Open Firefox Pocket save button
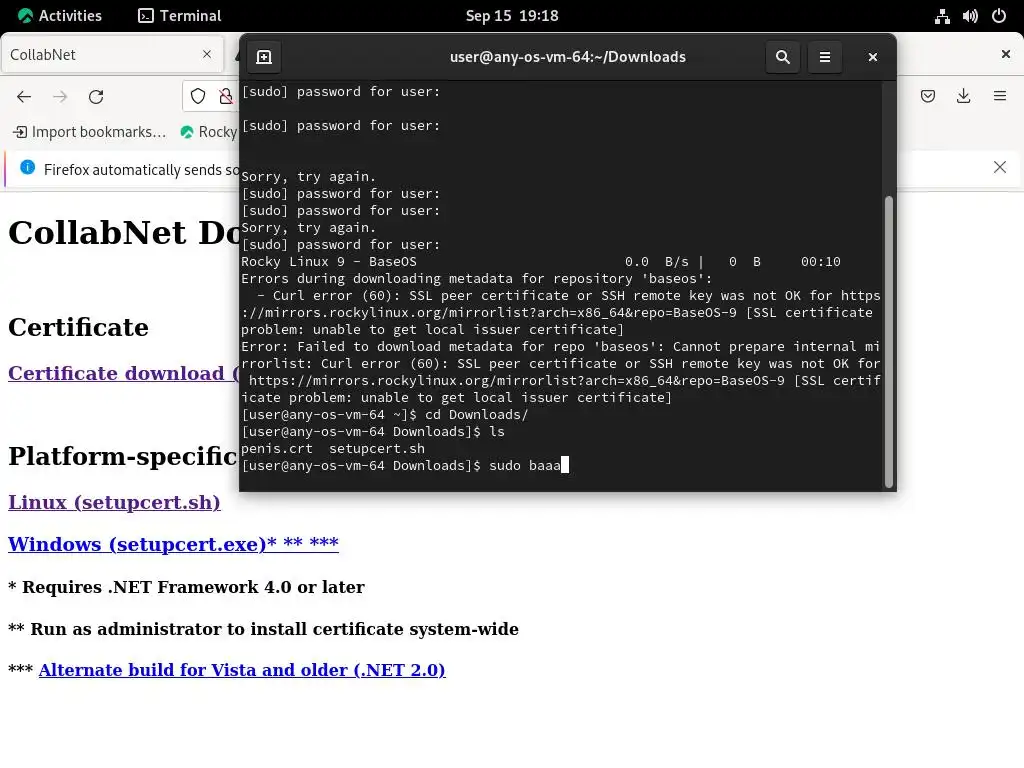 point(927,97)
